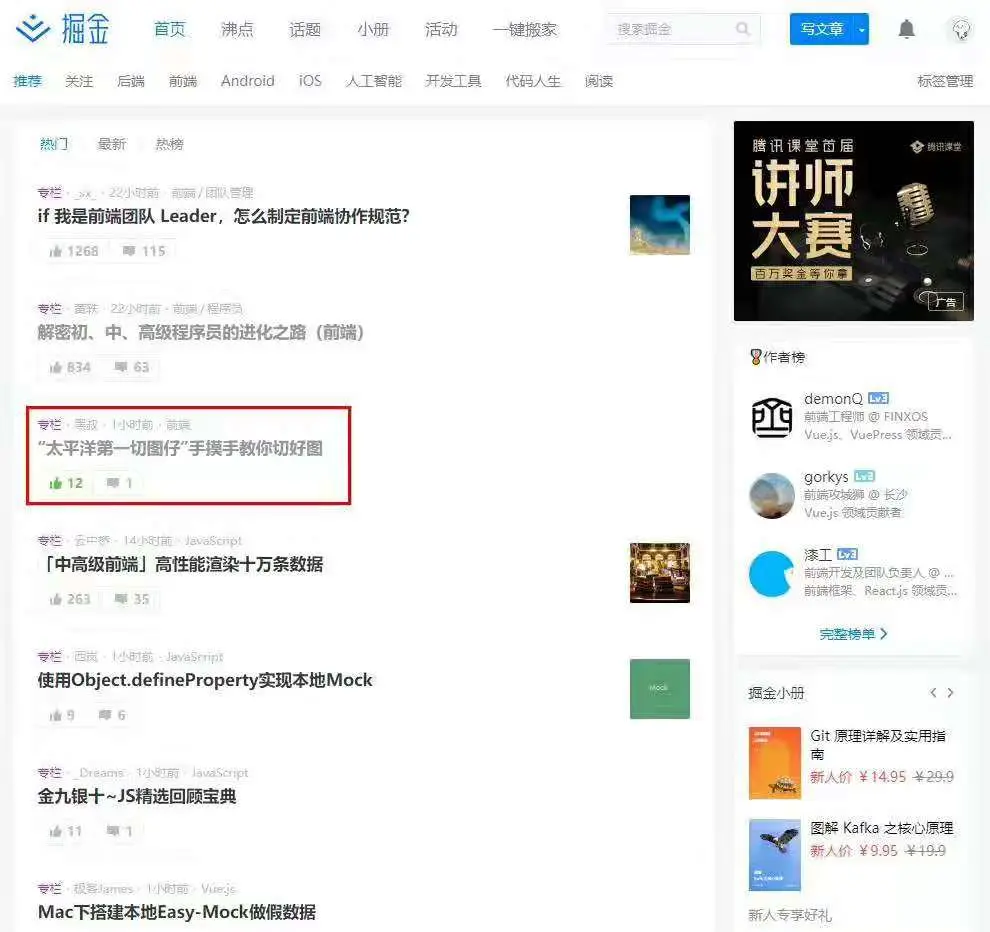Switch feed sorting to 热门
Image resolution: width=990 pixels, height=932 pixels.
click(54, 144)
